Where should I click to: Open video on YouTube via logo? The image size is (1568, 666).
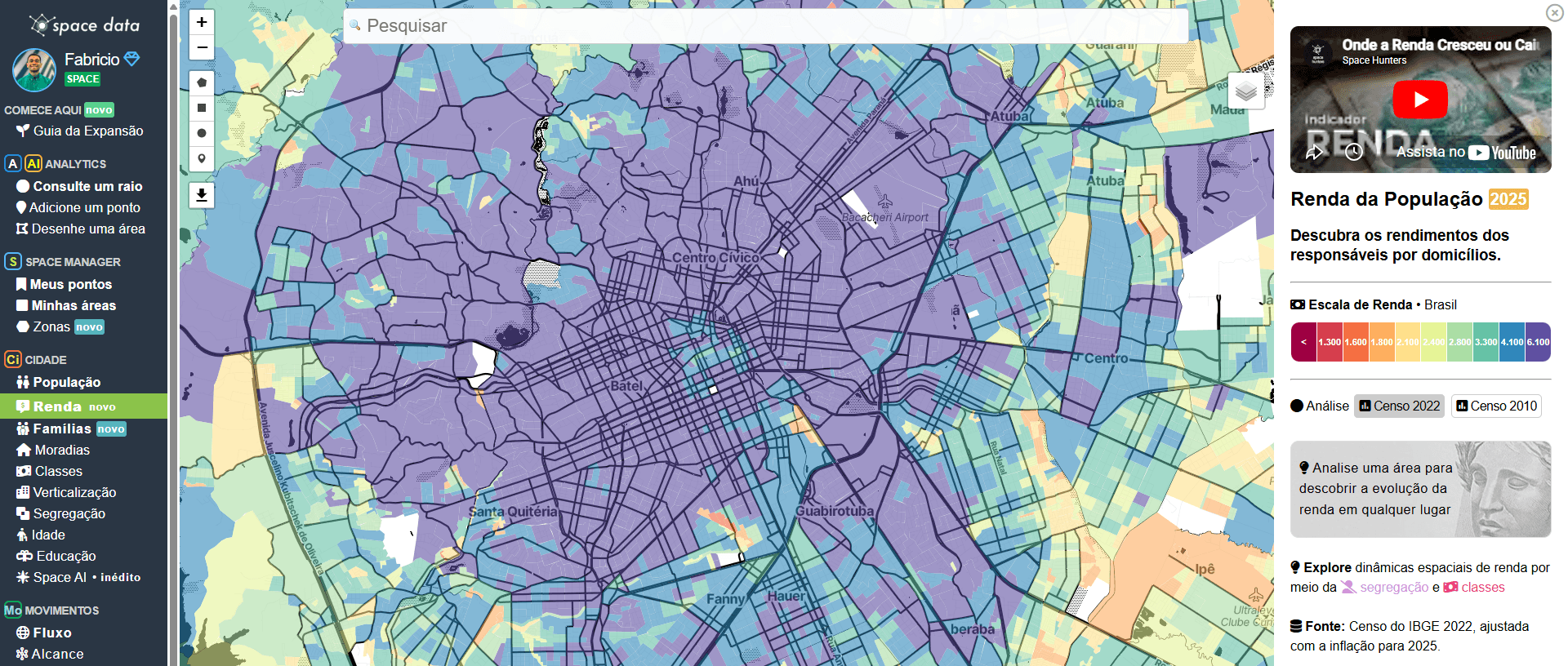point(1502,153)
